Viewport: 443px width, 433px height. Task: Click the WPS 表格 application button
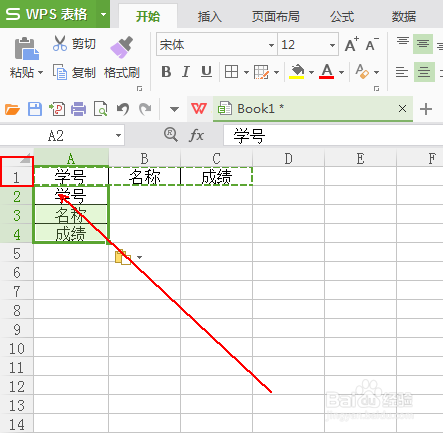48,14
